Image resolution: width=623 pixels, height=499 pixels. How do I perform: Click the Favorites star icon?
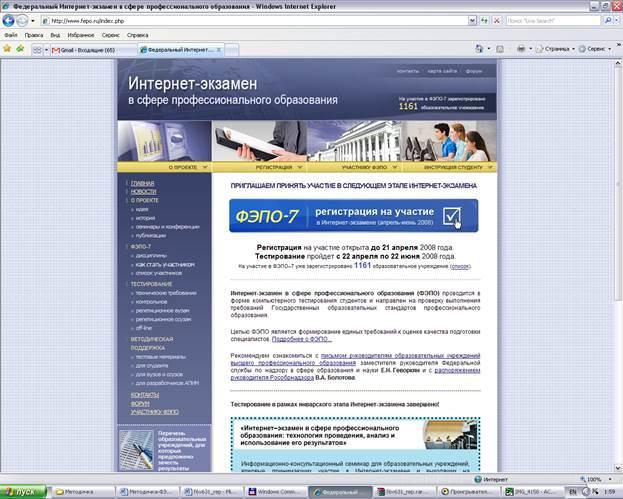(8, 48)
